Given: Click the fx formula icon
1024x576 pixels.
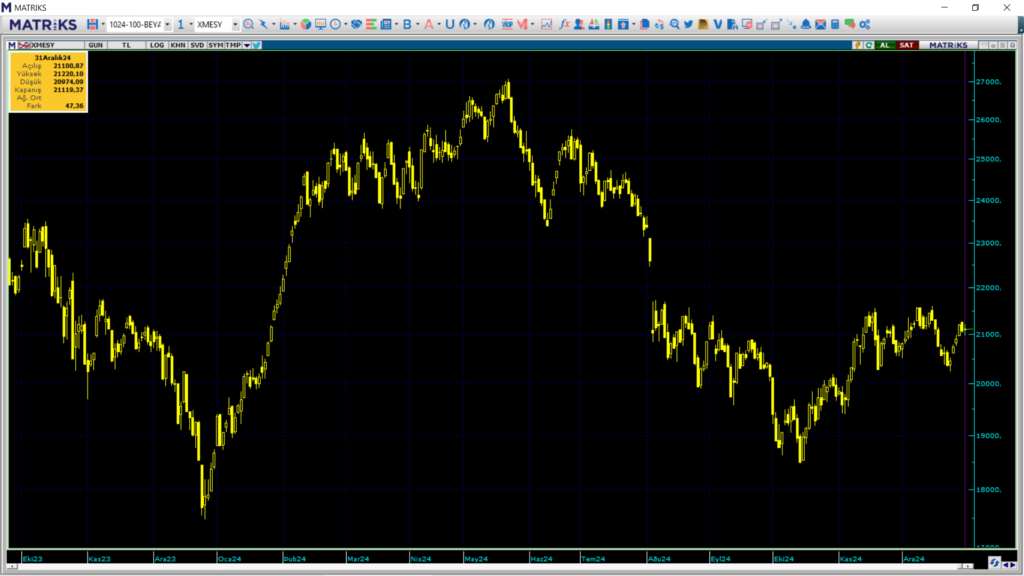Looking at the screenshot, I should coord(564,24).
